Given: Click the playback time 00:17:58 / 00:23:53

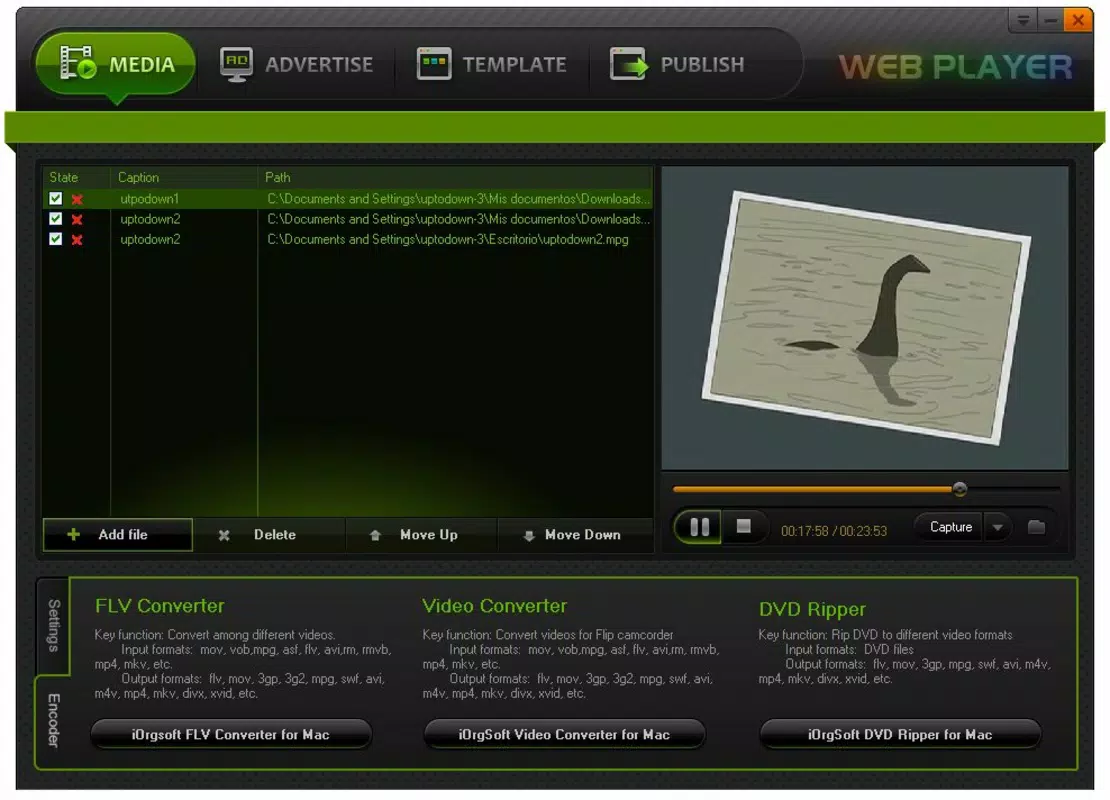Looking at the screenshot, I should point(833,531).
